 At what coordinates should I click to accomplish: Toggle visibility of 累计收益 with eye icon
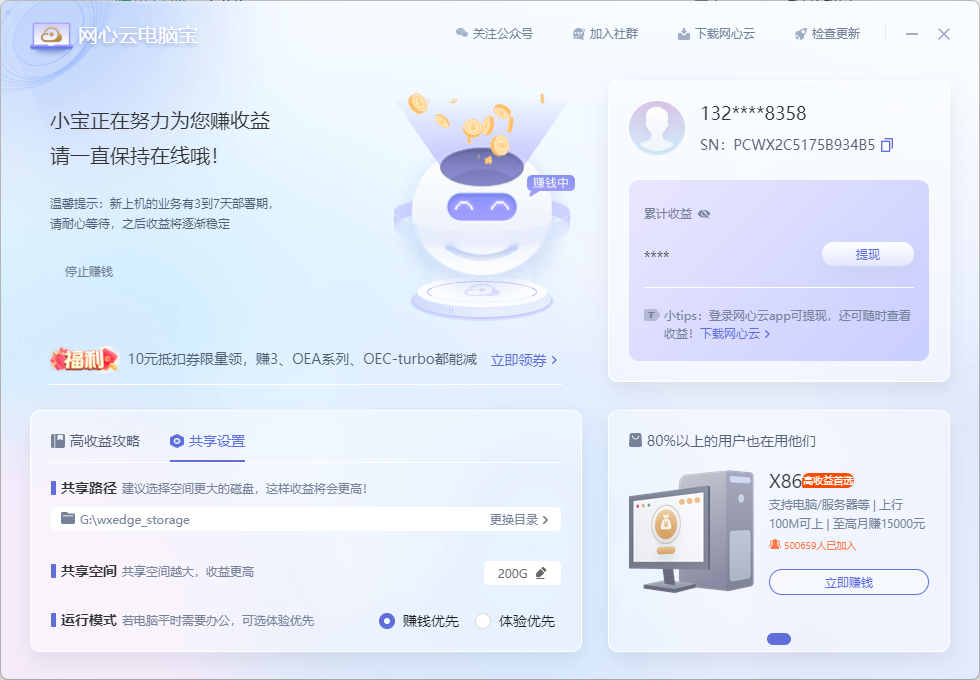704,214
